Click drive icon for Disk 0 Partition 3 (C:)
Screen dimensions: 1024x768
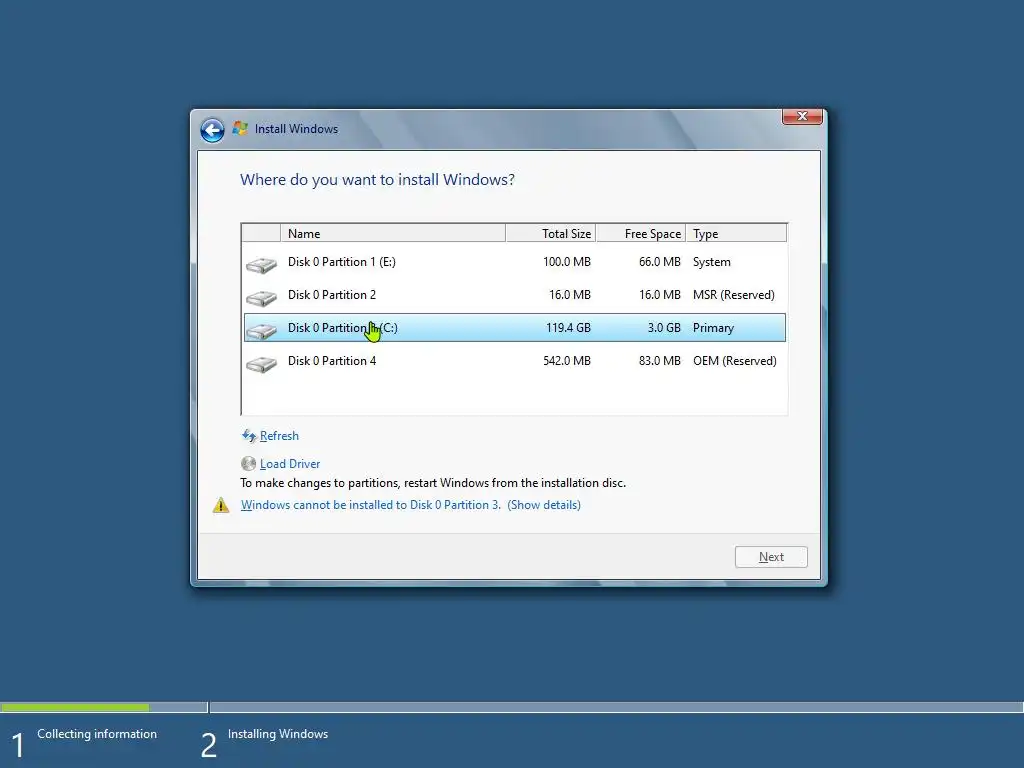point(261,330)
